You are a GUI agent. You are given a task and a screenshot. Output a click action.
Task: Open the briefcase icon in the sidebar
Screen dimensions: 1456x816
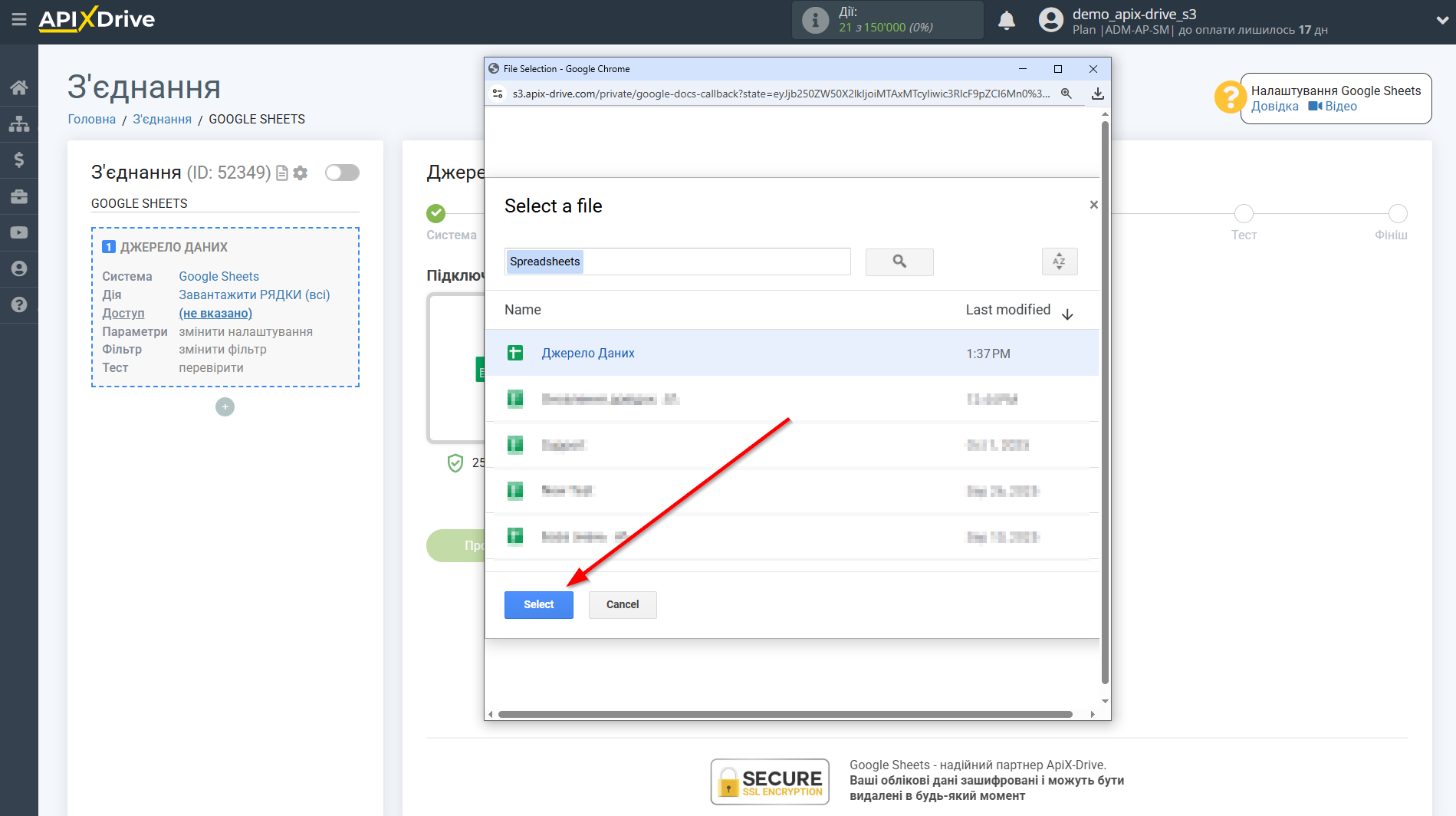(18, 196)
